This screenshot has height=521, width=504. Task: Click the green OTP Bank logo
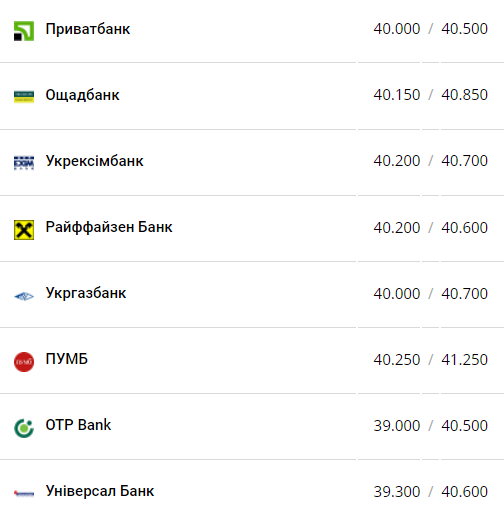[x=24, y=428]
